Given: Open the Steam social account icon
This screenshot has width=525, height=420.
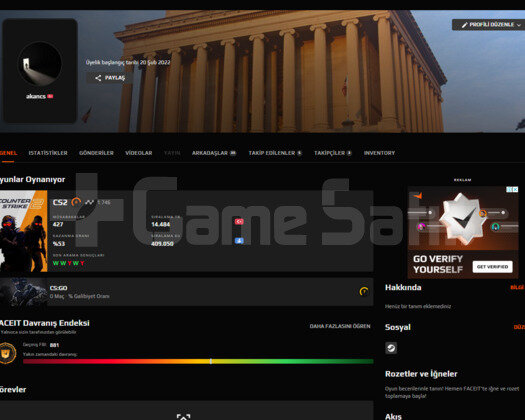Looking at the screenshot, I should click(391, 348).
